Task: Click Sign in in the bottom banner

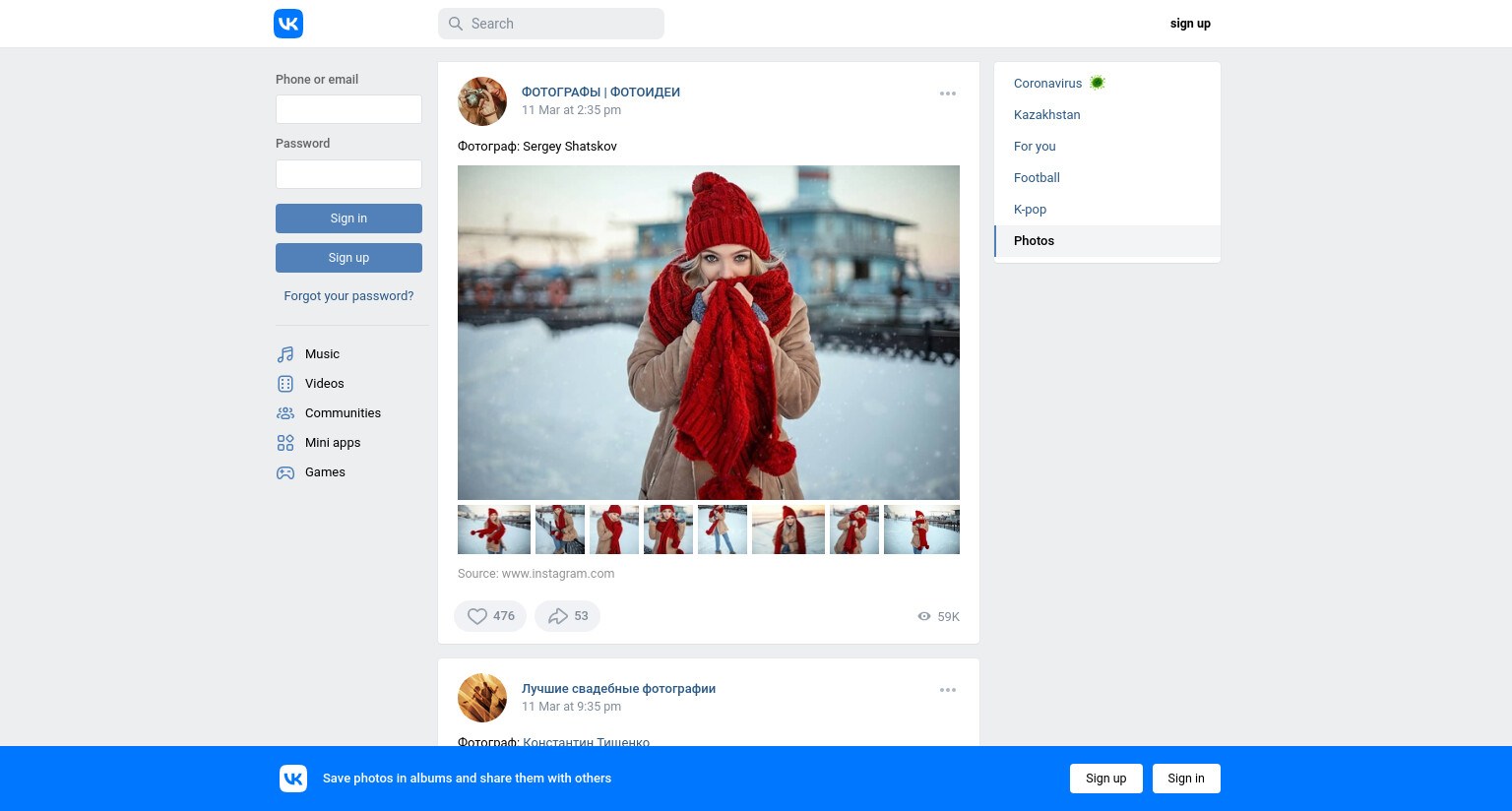Action: [1186, 779]
